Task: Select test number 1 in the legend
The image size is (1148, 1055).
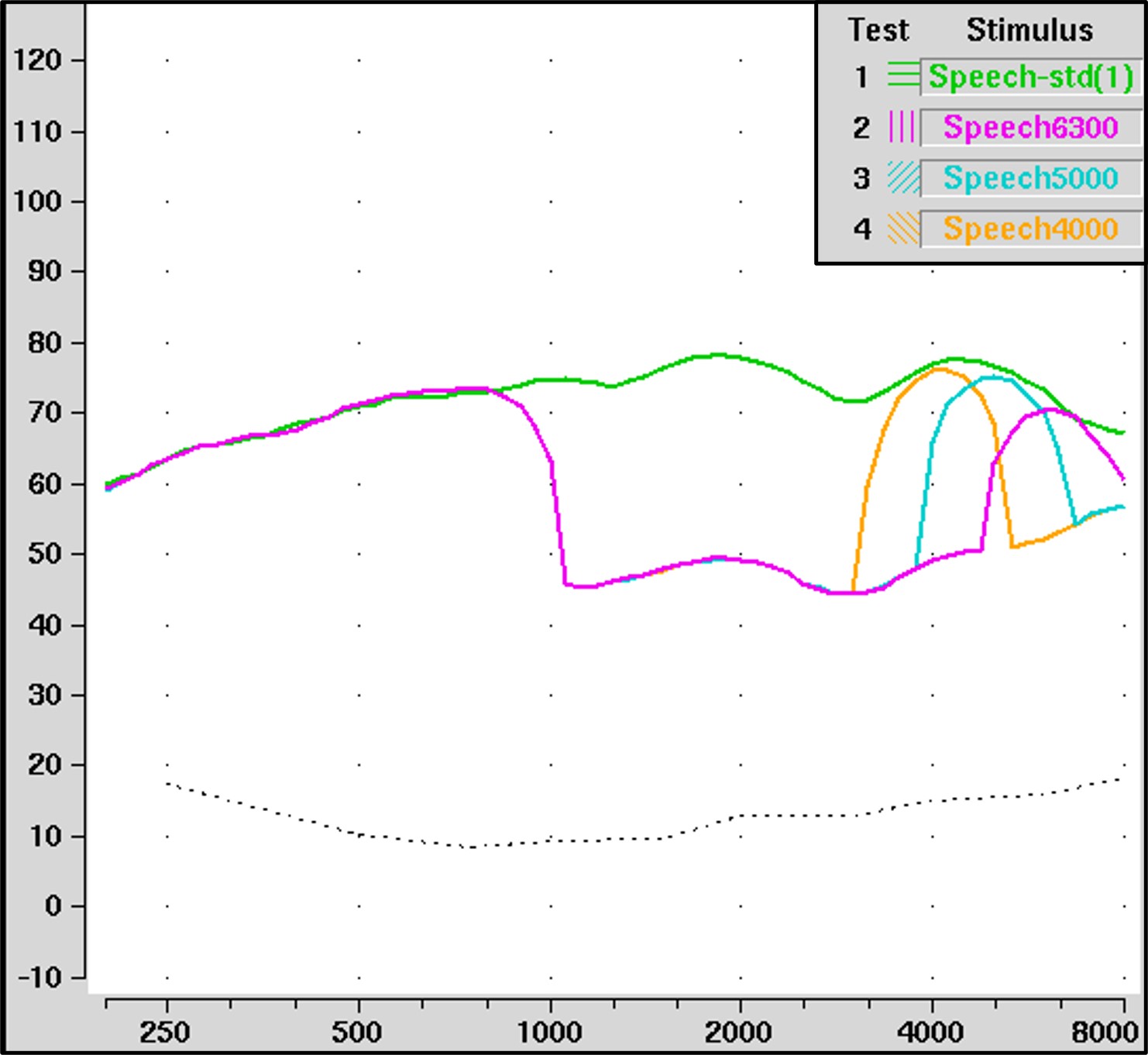Action: tap(861, 77)
